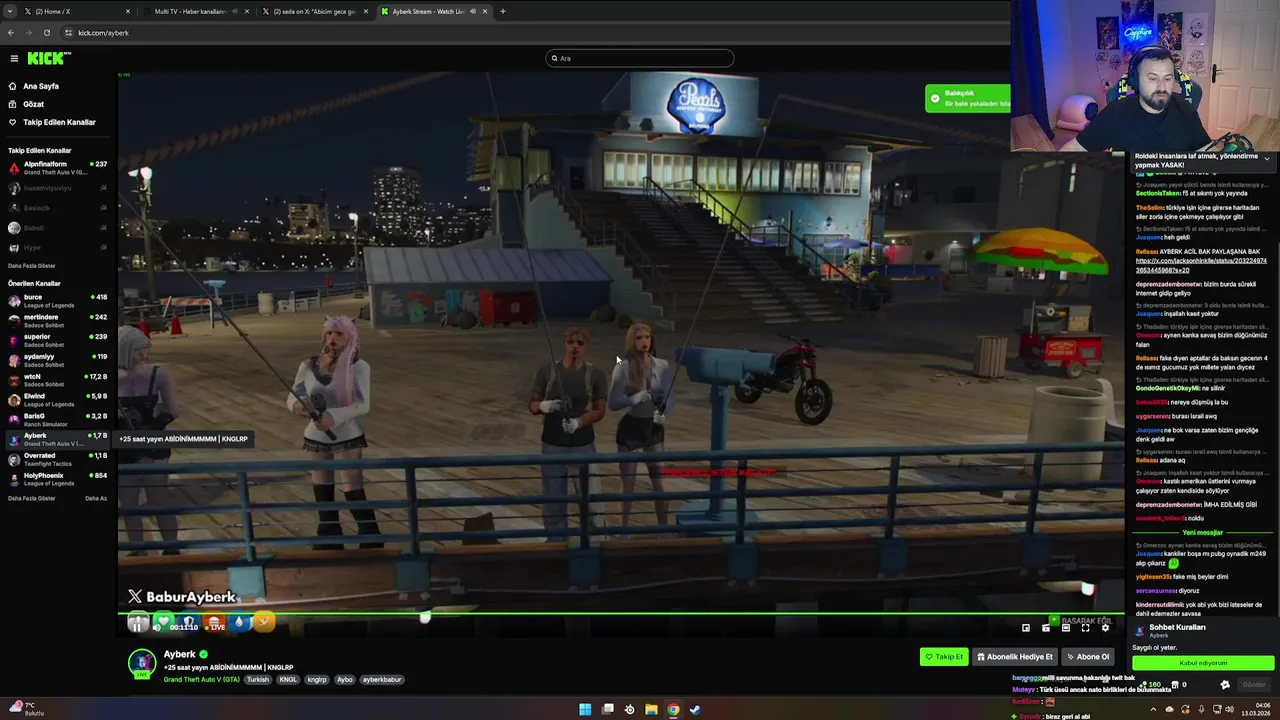
Task: Collapse recommended channels with Daha Az
Action: click(x=96, y=498)
